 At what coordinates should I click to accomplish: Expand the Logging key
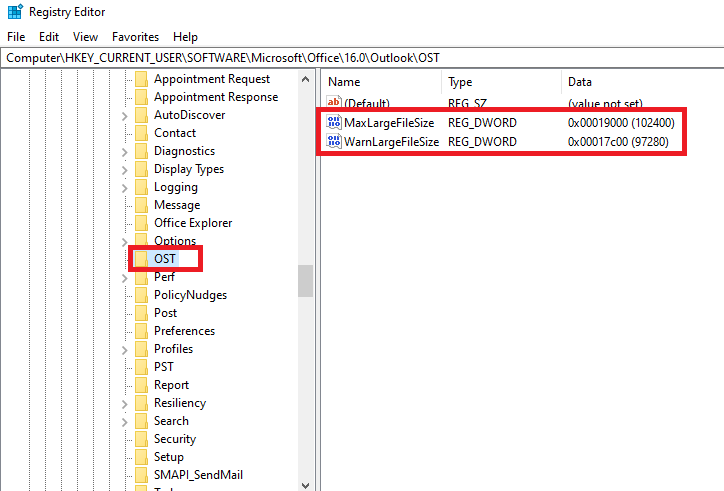pyautogui.click(x=125, y=188)
